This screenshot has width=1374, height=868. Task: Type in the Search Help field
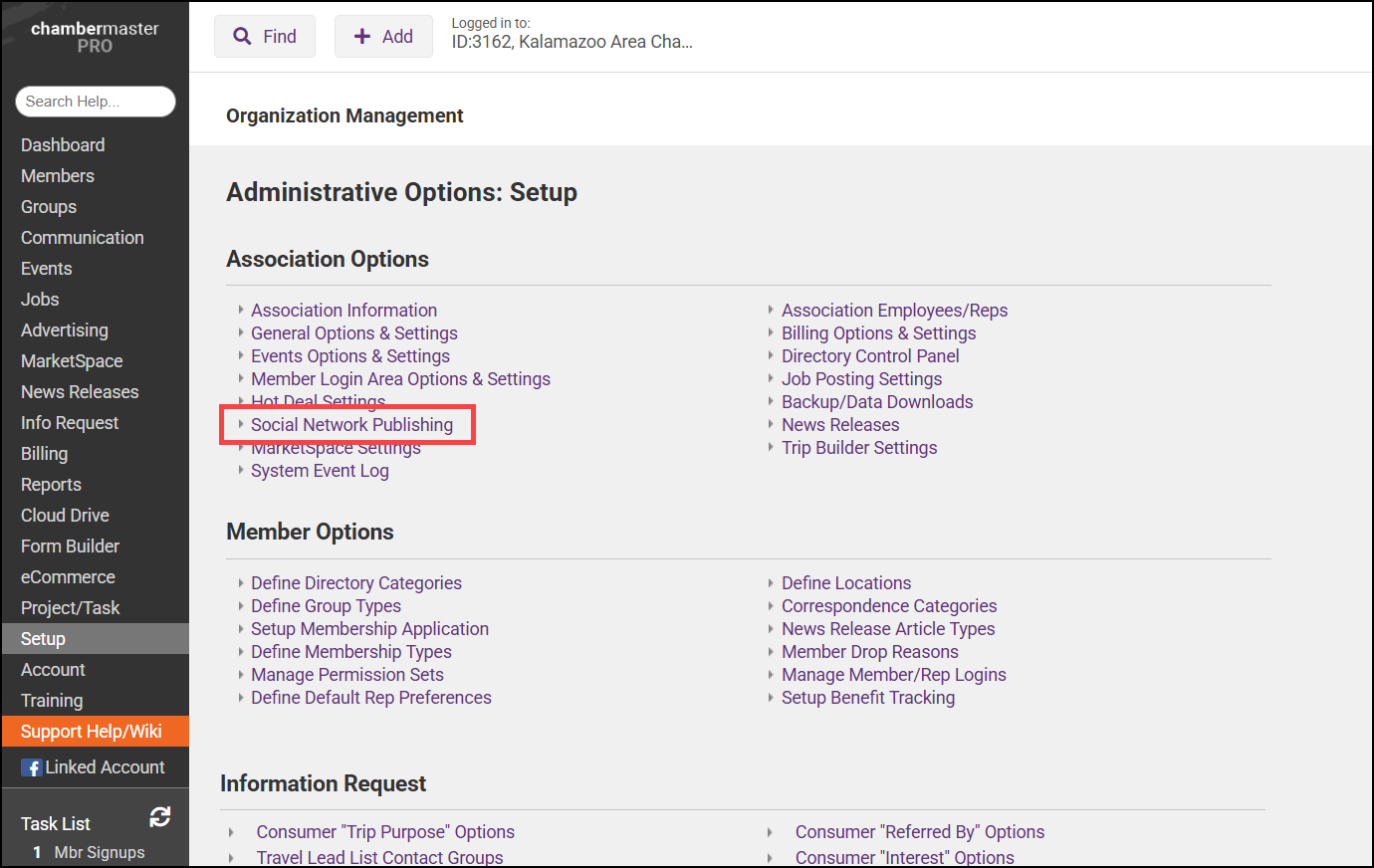[x=96, y=102]
